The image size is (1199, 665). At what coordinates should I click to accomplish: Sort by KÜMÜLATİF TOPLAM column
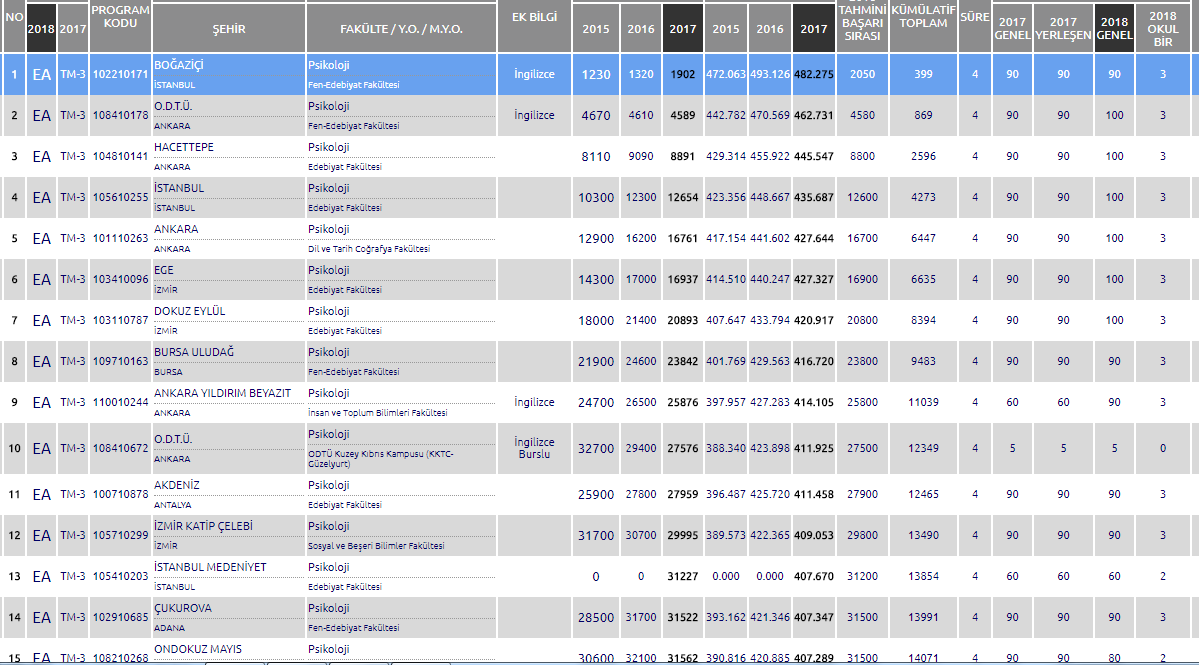(x=922, y=22)
